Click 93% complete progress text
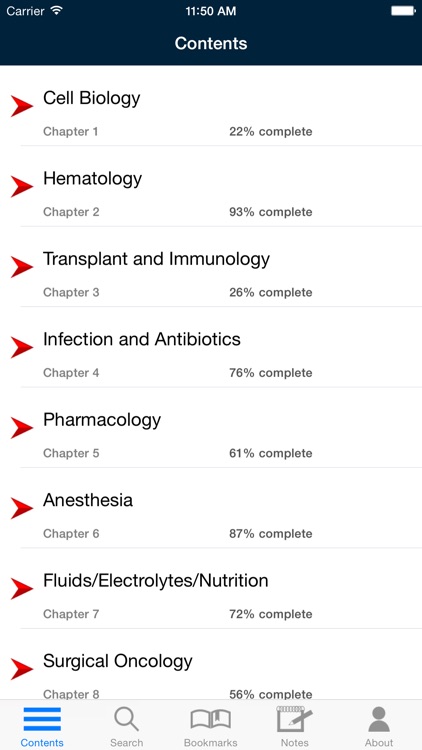The width and height of the screenshot is (422, 750). pos(271,212)
